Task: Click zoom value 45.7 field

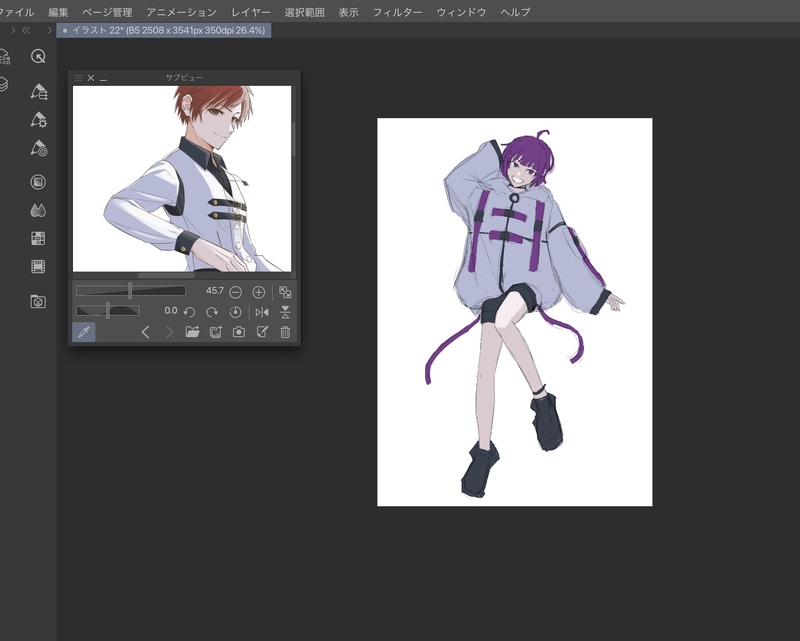Action: point(214,291)
